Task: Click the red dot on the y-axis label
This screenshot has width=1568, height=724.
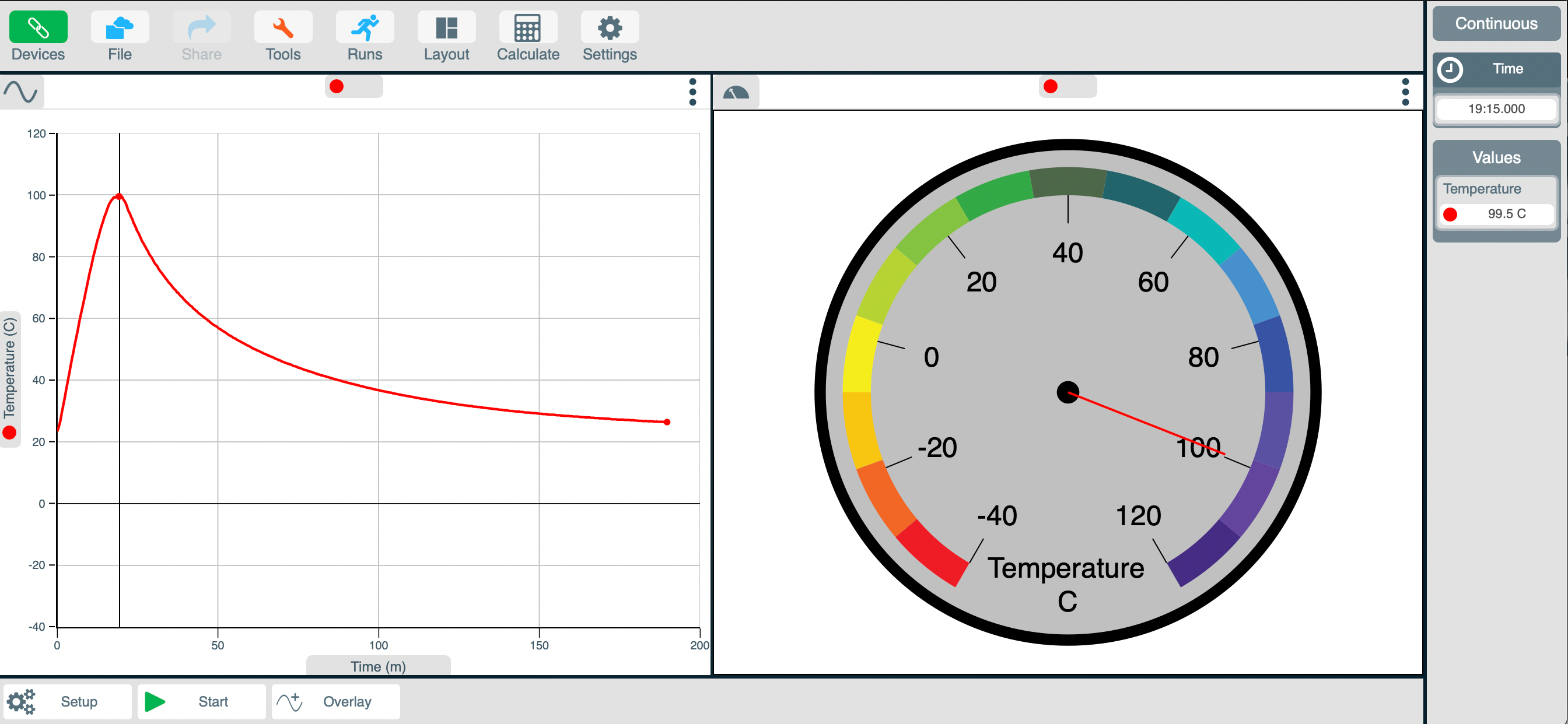Action: coord(9,433)
